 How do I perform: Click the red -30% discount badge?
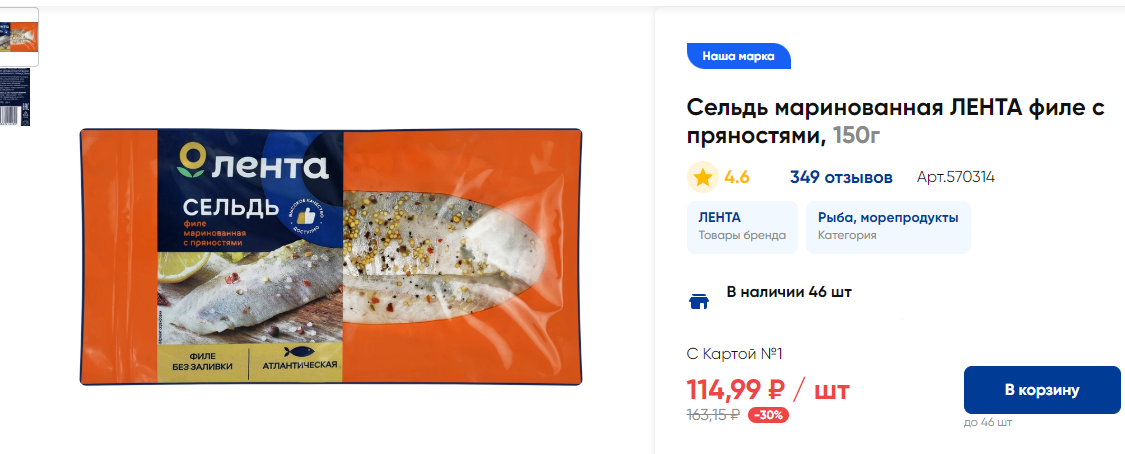(768, 415)
